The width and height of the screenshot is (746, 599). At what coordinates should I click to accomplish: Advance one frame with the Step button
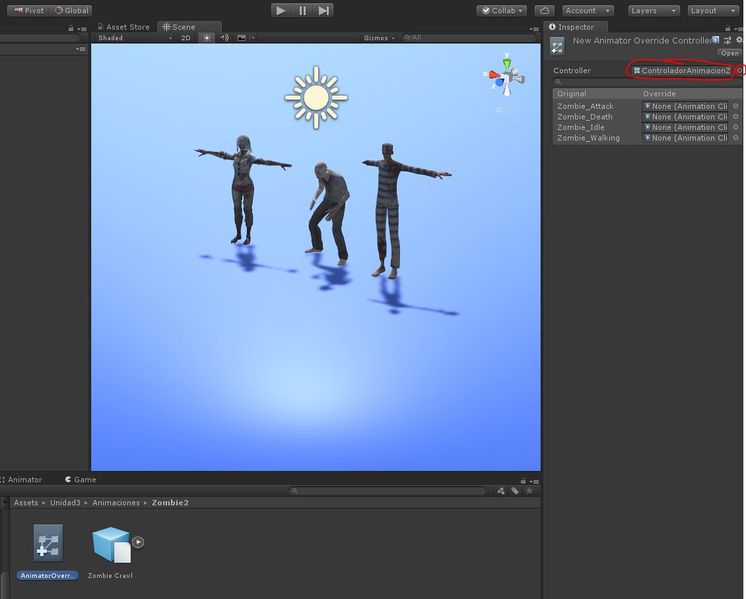(324, 10)
